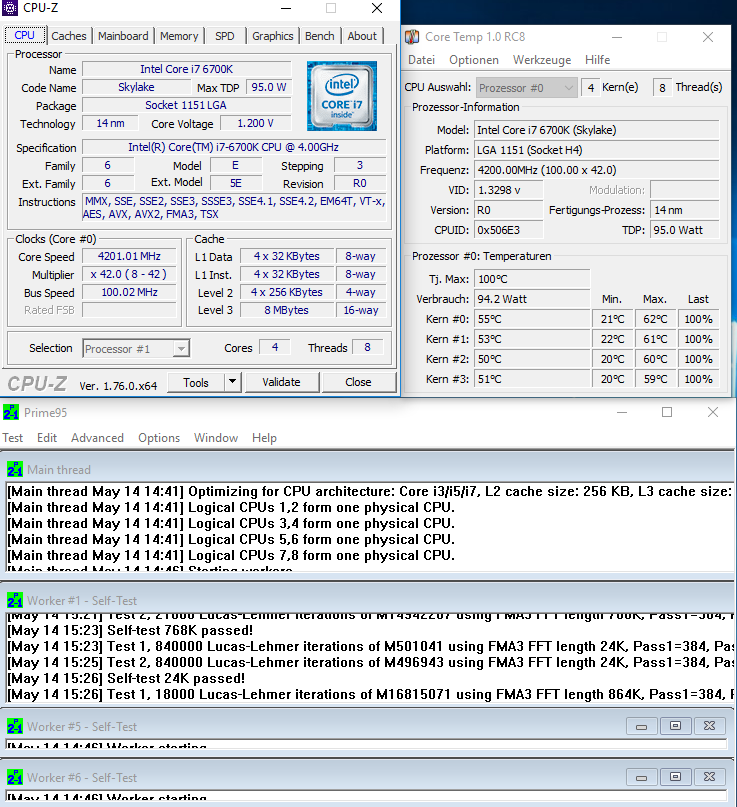Open the Bench tab in CPU-Z

tap(320, 36)
